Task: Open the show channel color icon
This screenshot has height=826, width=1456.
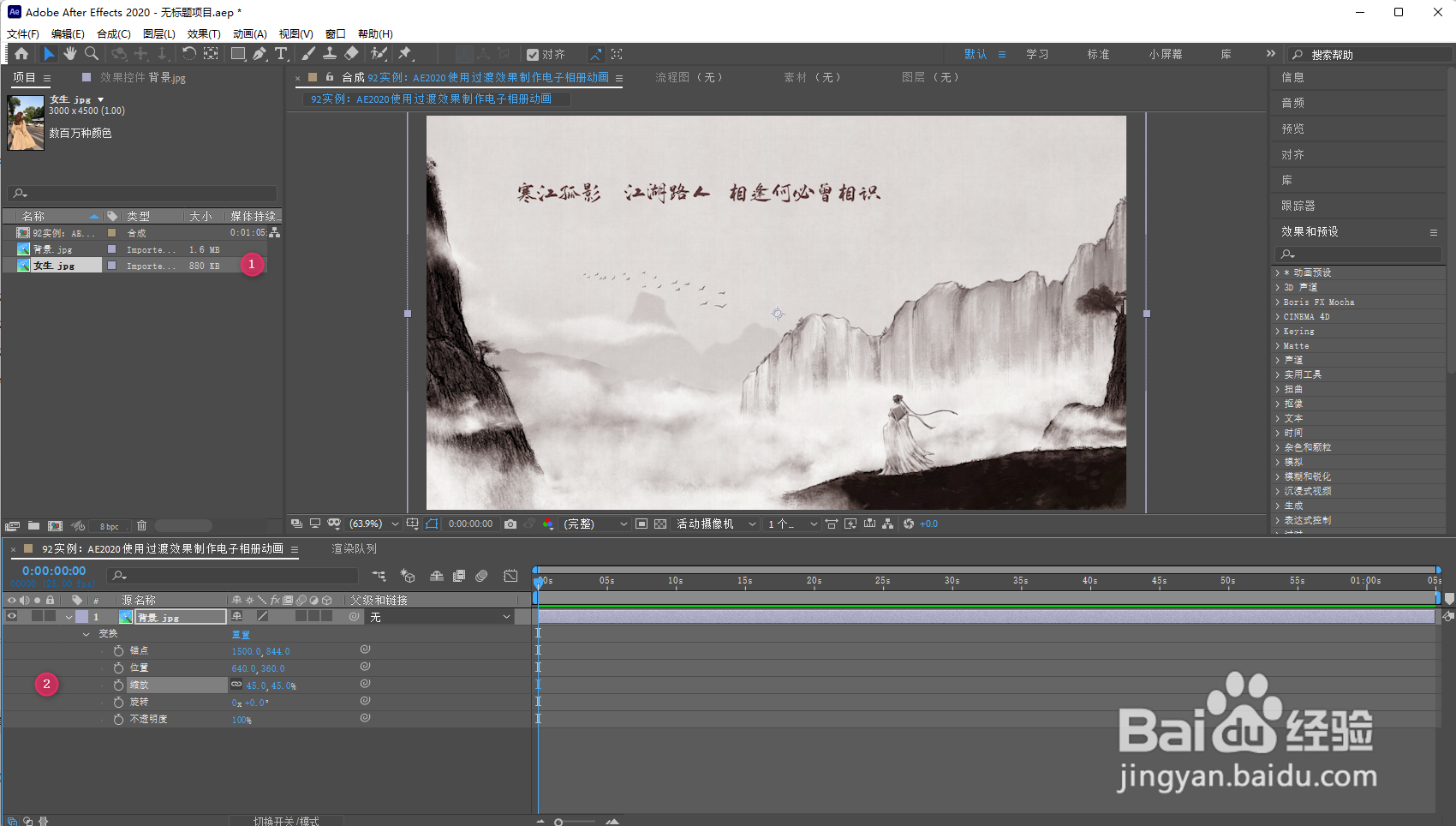Action: [x=547, y=524]
